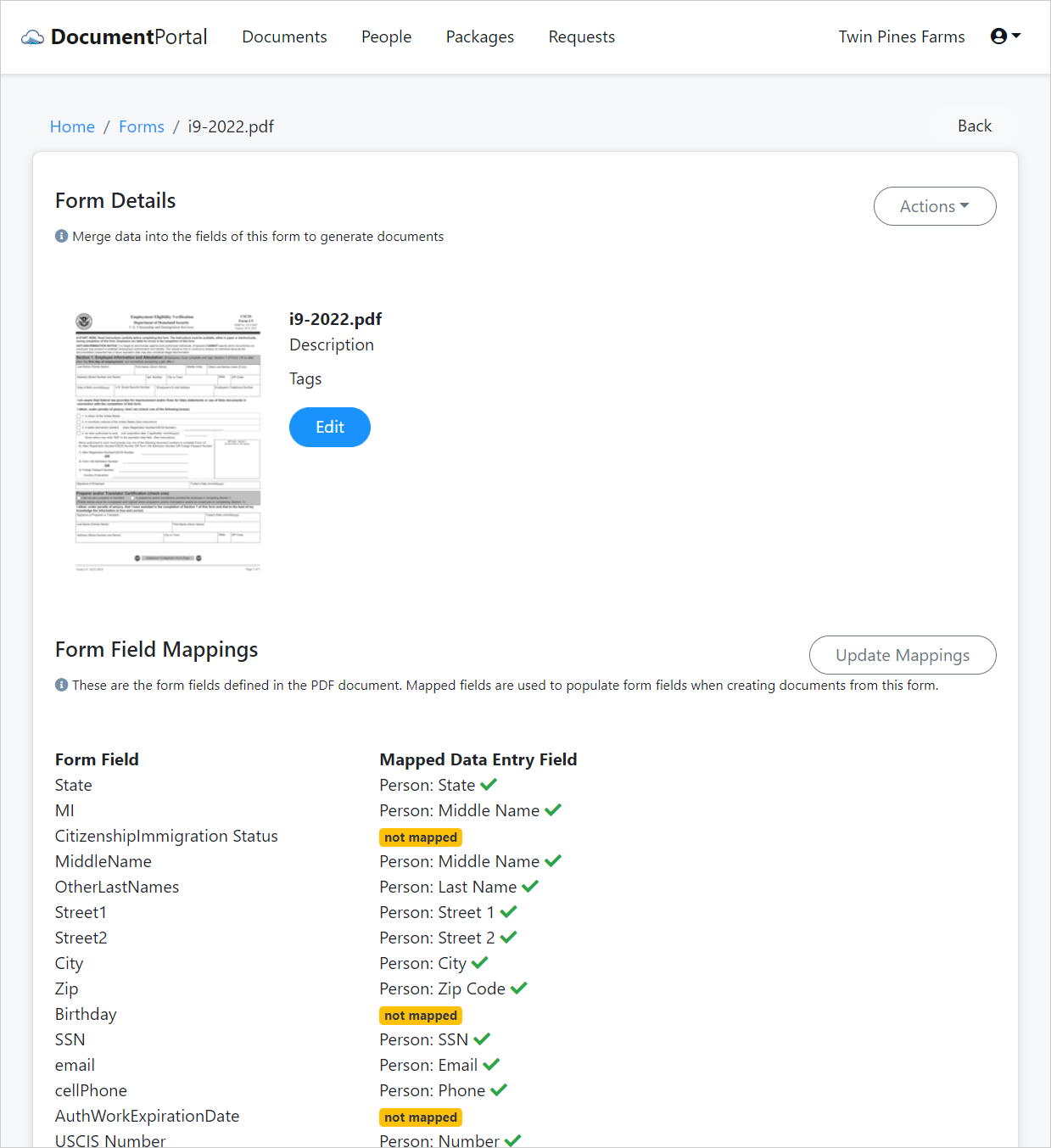Follow the Forms breadcrumb link
This screenshot has width=1051, height=1148.
click(141, 126)
